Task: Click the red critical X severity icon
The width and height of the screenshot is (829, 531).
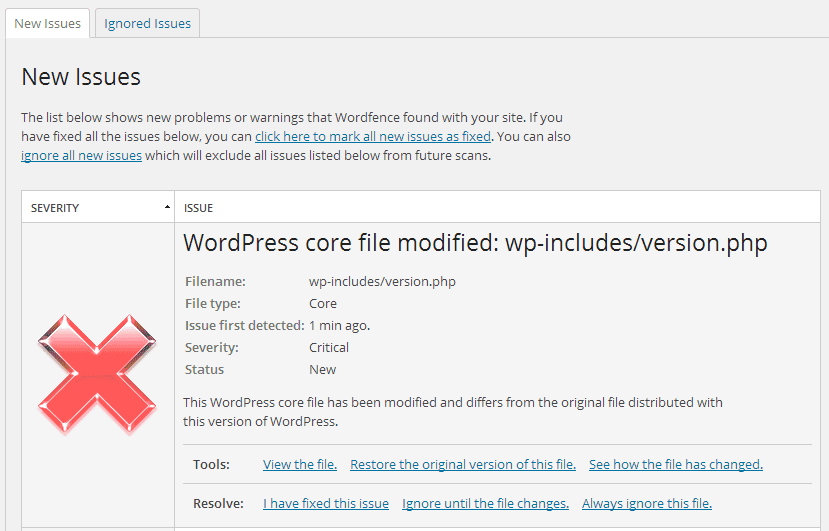Action: click(x=97, y=373)
